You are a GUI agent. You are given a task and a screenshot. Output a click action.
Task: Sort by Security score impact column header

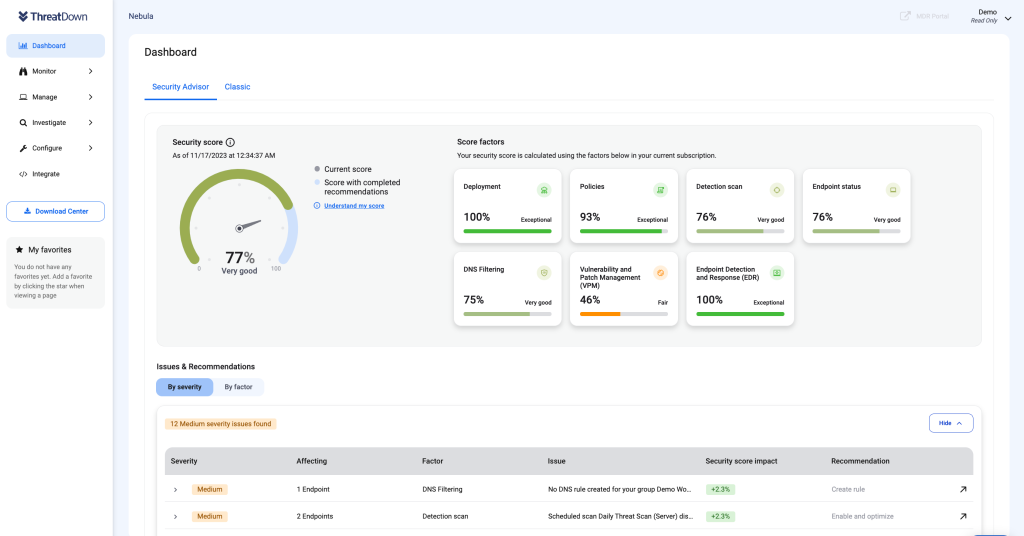point(741,461)
